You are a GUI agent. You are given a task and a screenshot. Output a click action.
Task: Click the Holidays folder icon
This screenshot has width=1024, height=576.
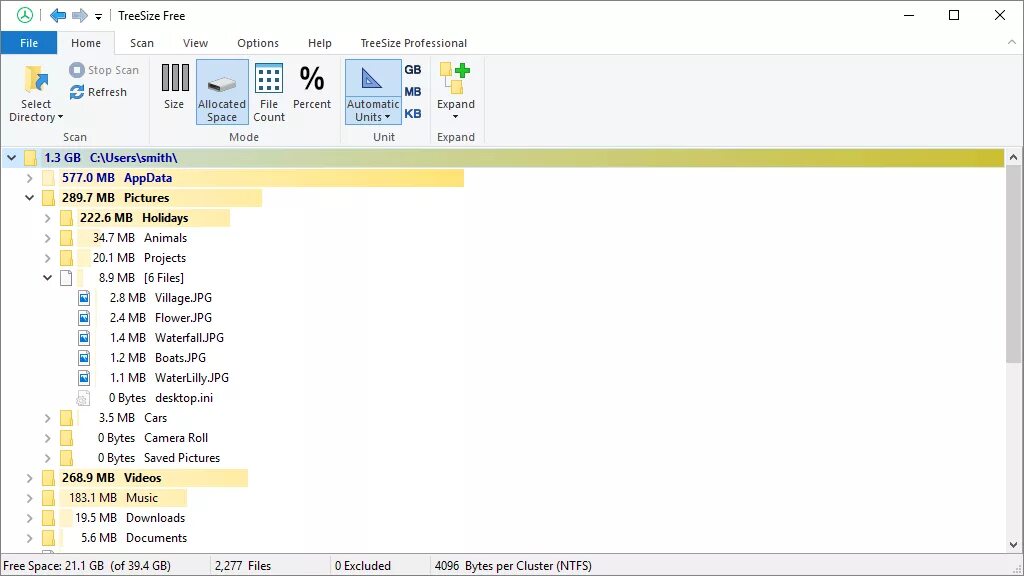click(x=66, y=218)
